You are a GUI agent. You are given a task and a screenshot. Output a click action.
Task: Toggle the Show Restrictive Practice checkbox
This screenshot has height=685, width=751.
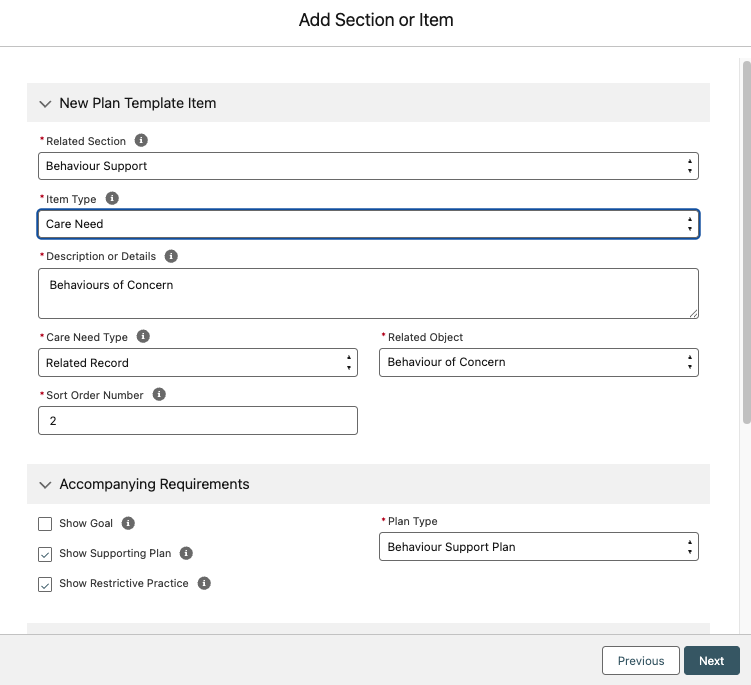(45, 584)
